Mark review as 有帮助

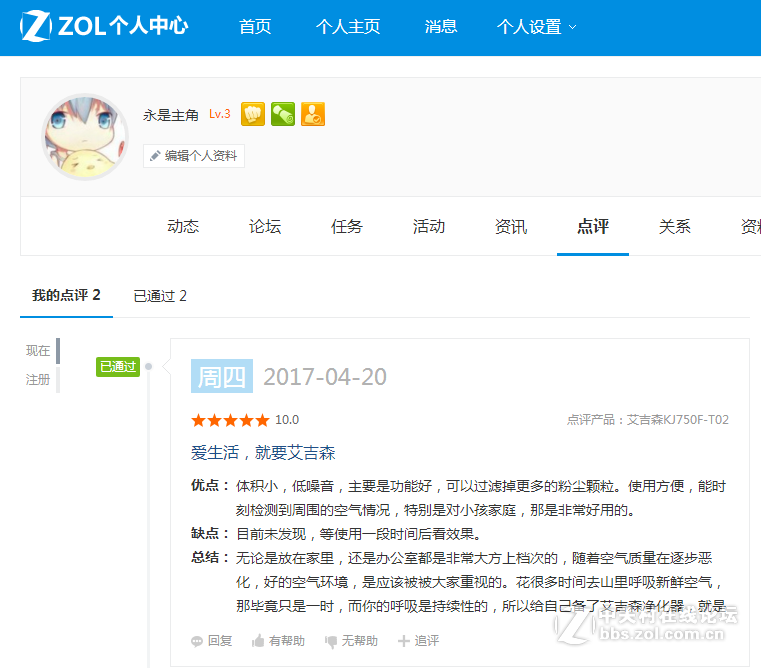tap(287, 641)
